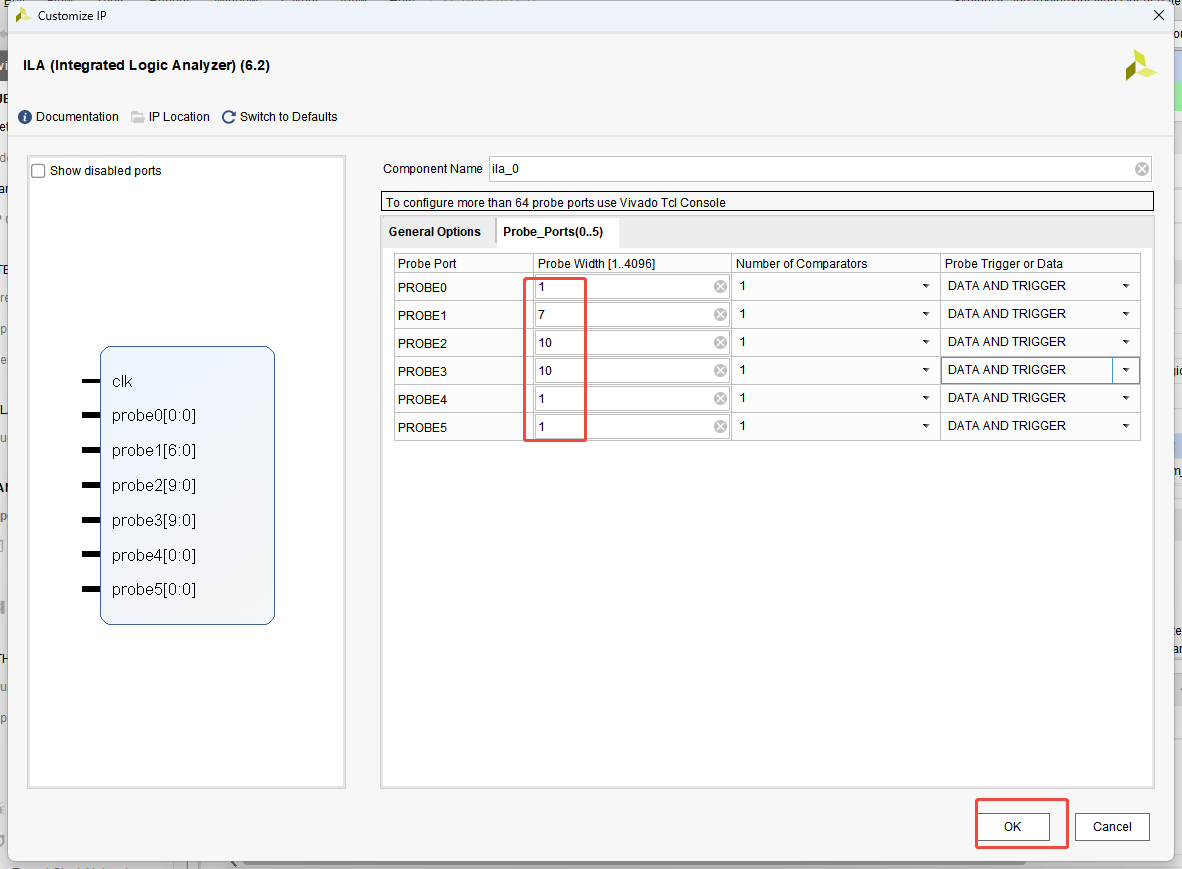Select the PROBE4 row label
1182x869 pixels.
[x=422, y=399]
